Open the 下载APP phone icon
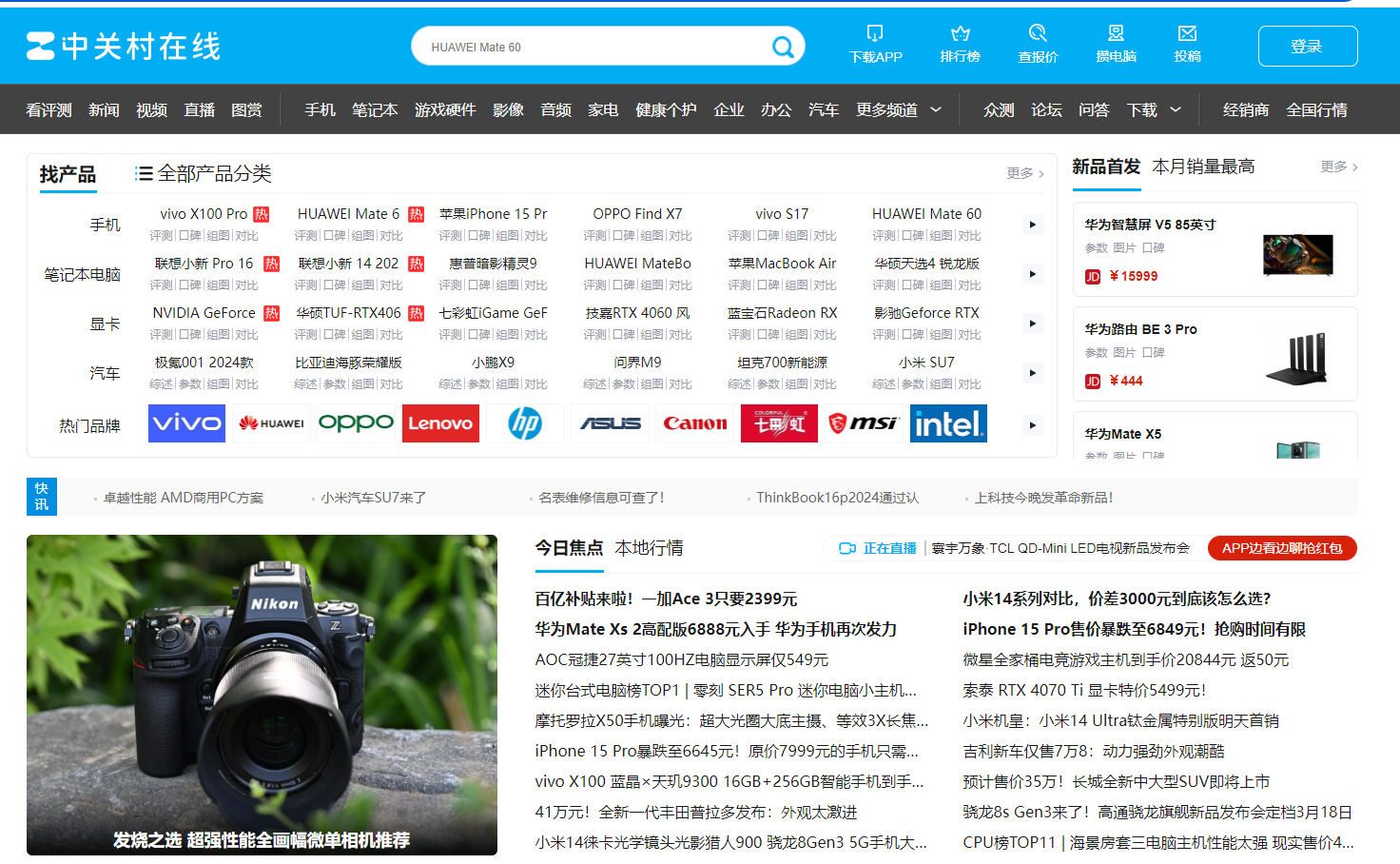Image resolution: width=1400 pixels, height=864 pixels. click(875, 34)
